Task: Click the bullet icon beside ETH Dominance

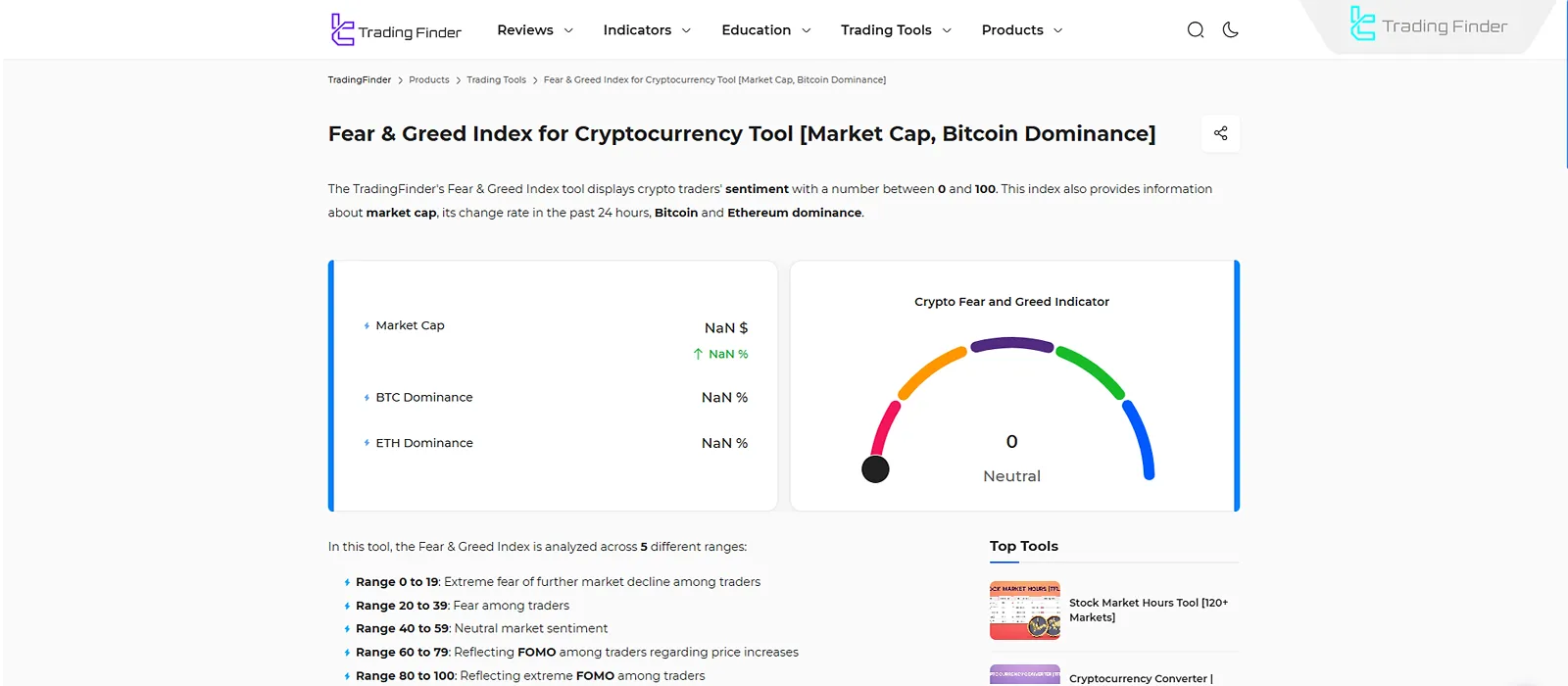Action: [x=367, y=443]
